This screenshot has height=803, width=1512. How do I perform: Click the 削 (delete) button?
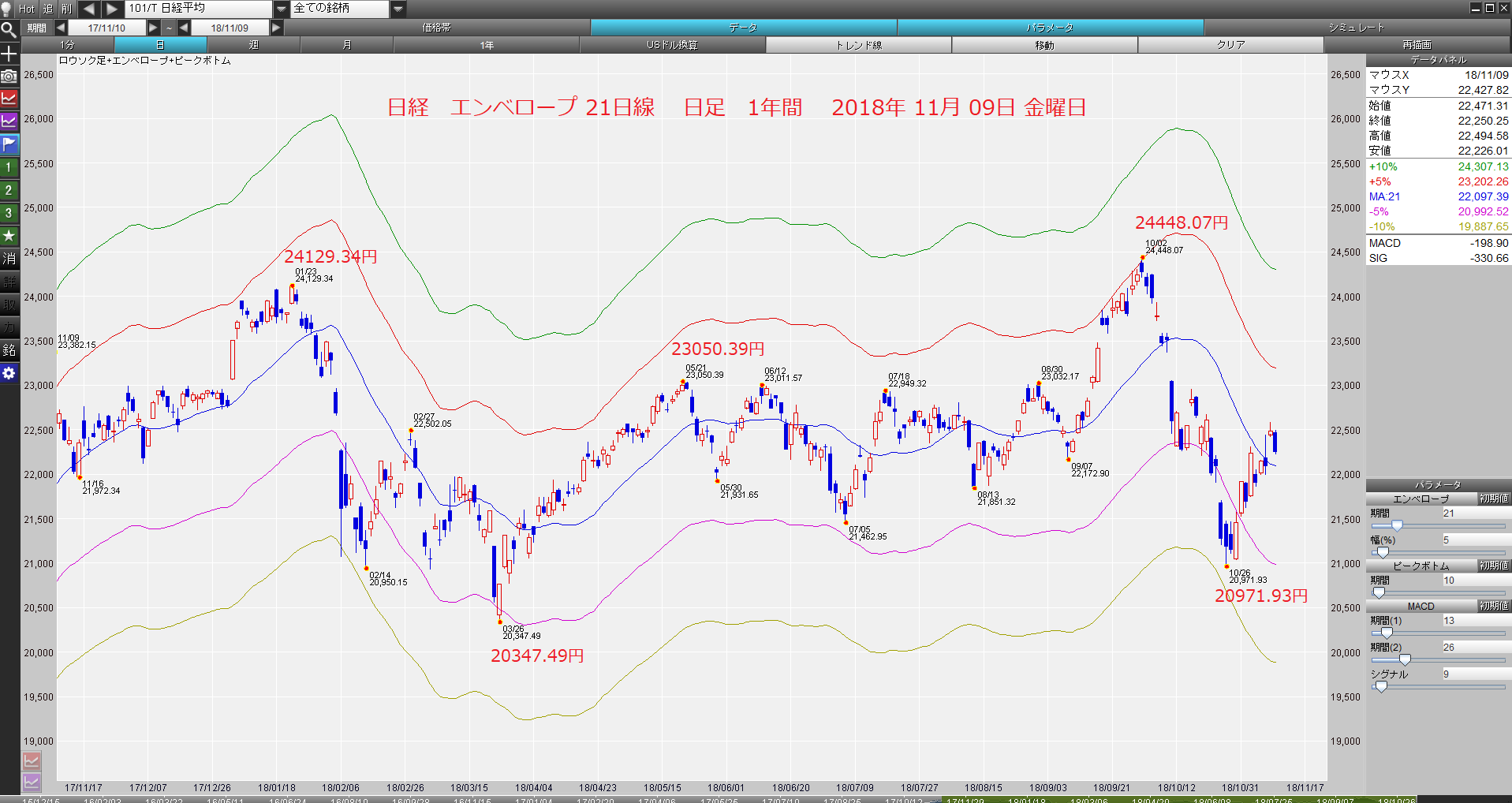[x=66, y=9]
